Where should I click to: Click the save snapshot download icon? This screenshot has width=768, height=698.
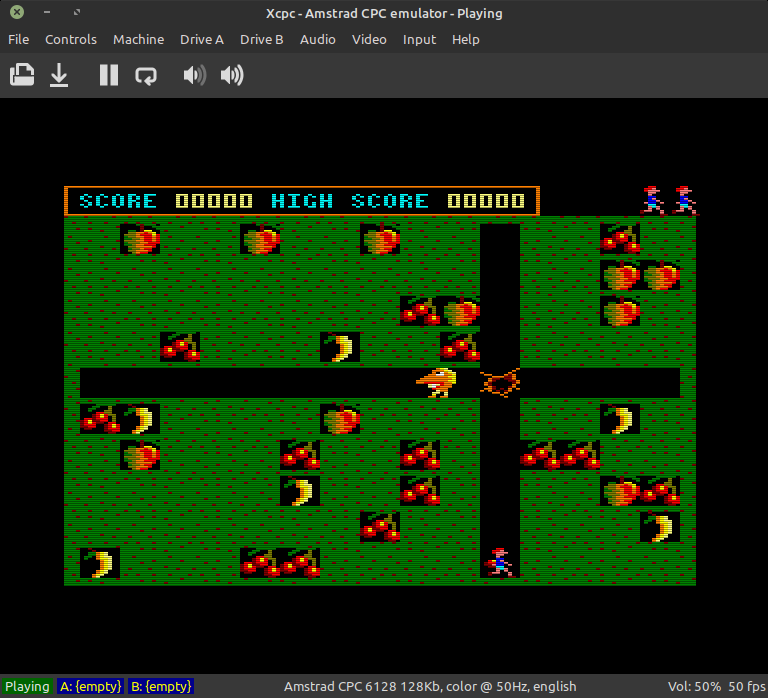(x=59, y=75)
